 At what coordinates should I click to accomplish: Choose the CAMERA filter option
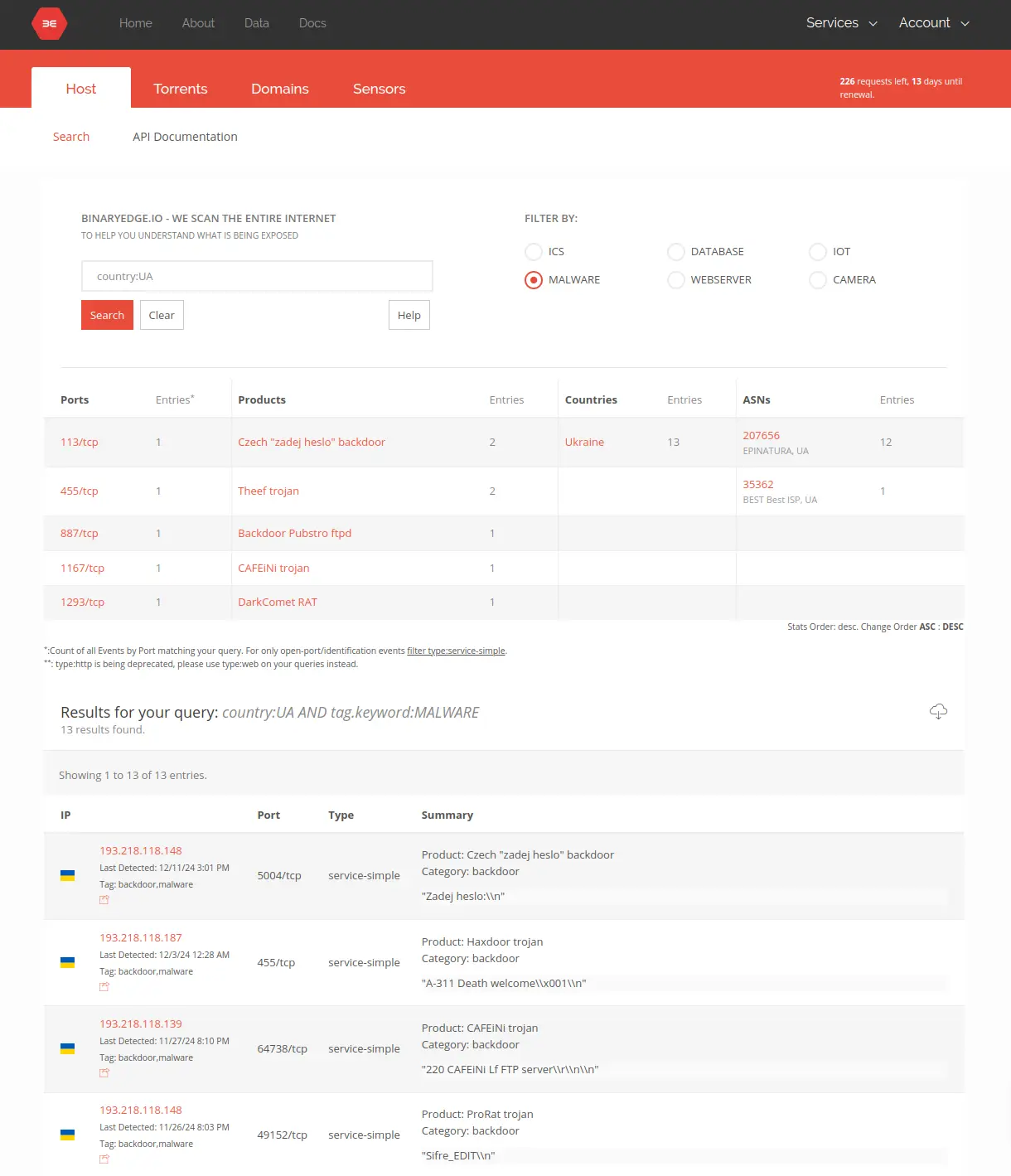click(x=818, y=280)
